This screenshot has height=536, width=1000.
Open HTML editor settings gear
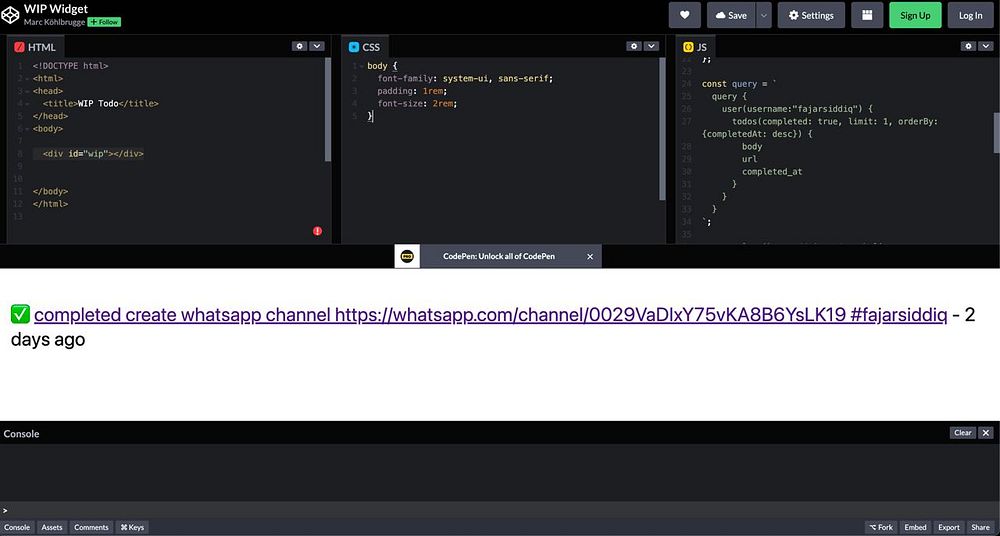click(x=299, y=46)
